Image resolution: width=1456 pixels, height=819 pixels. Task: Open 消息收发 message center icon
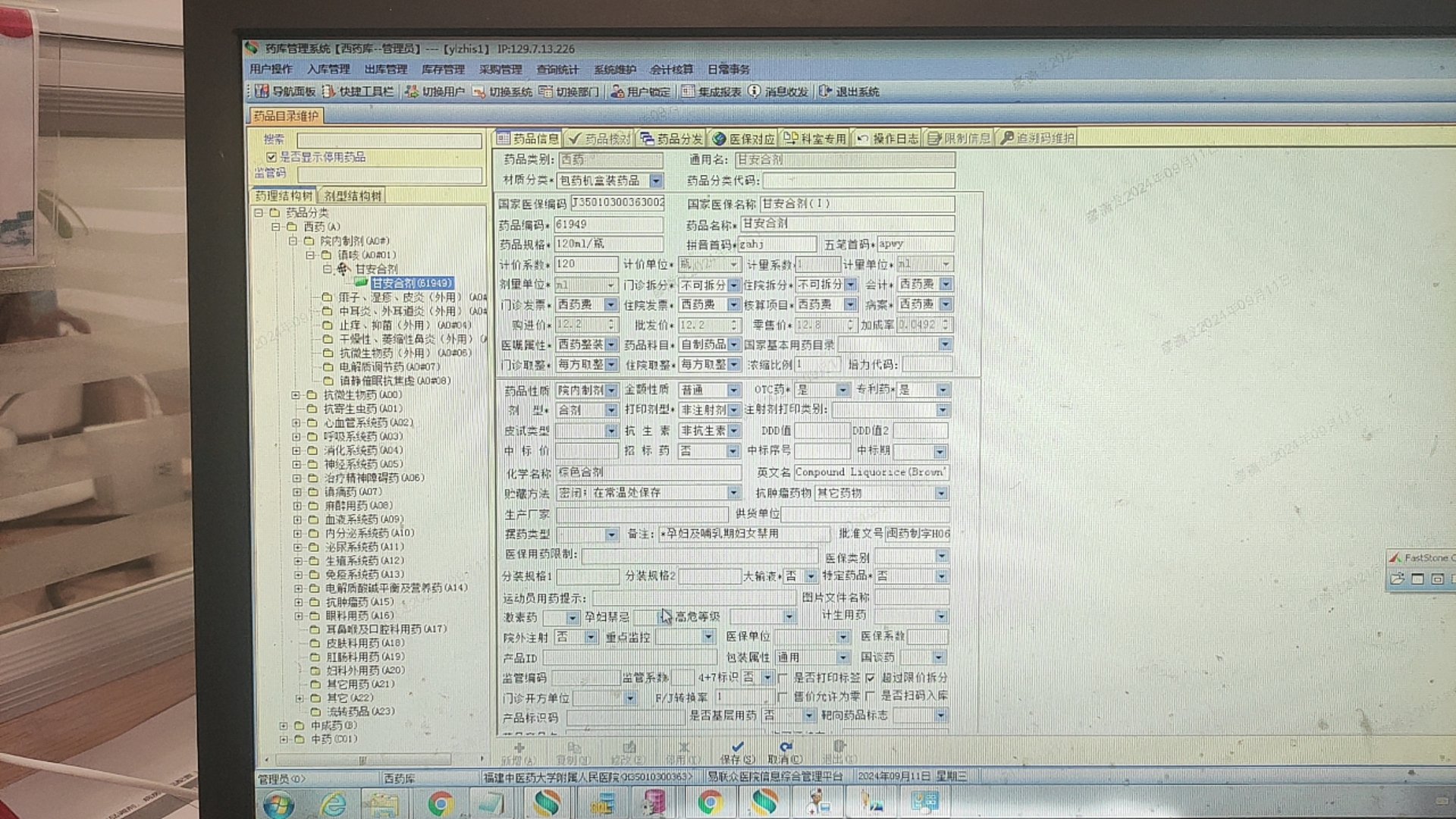coord(755,92)
